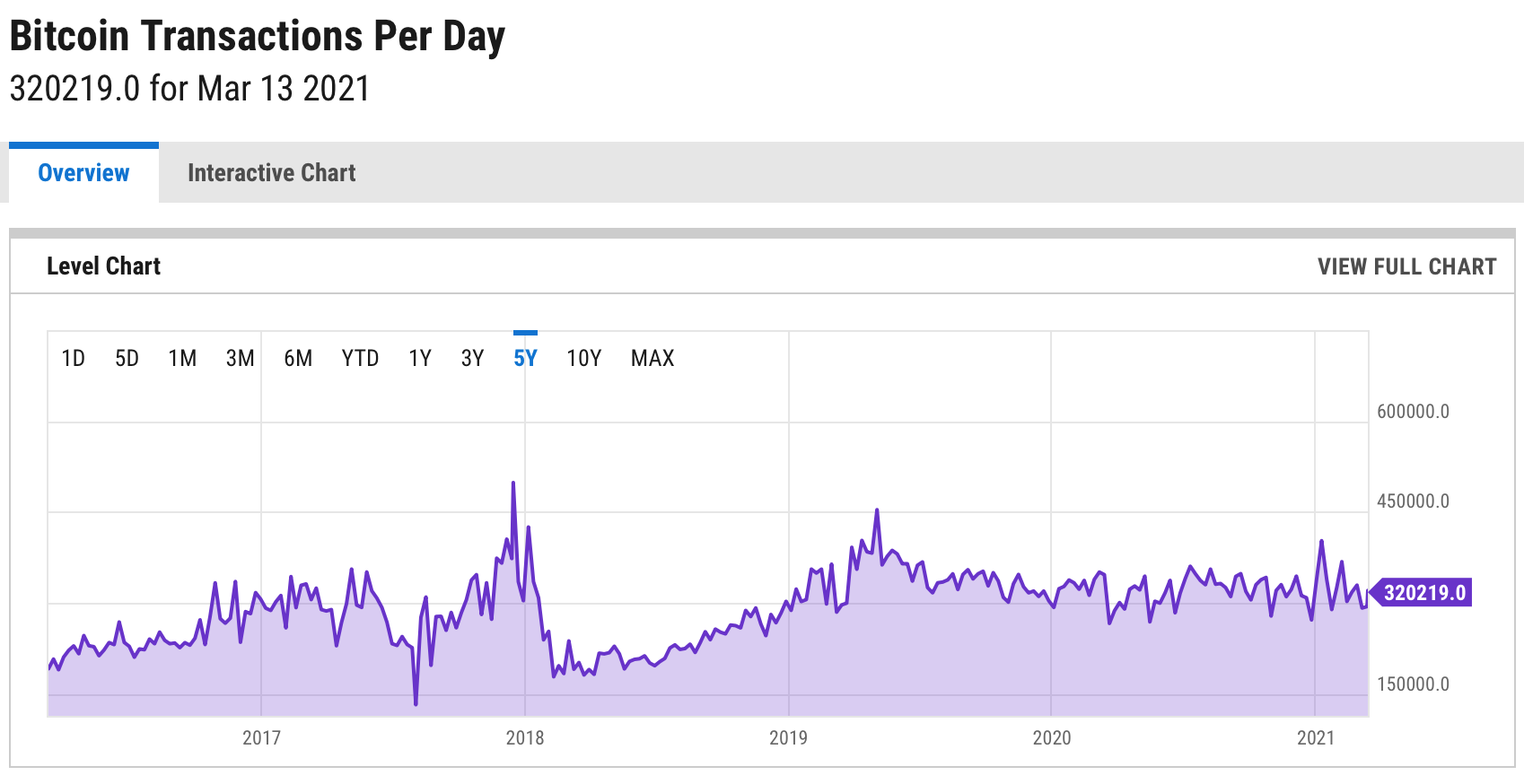Click the 450000.0 y-axis label
The height and width of the screenshot is (784, 1524).
[x=1413, y=501]
